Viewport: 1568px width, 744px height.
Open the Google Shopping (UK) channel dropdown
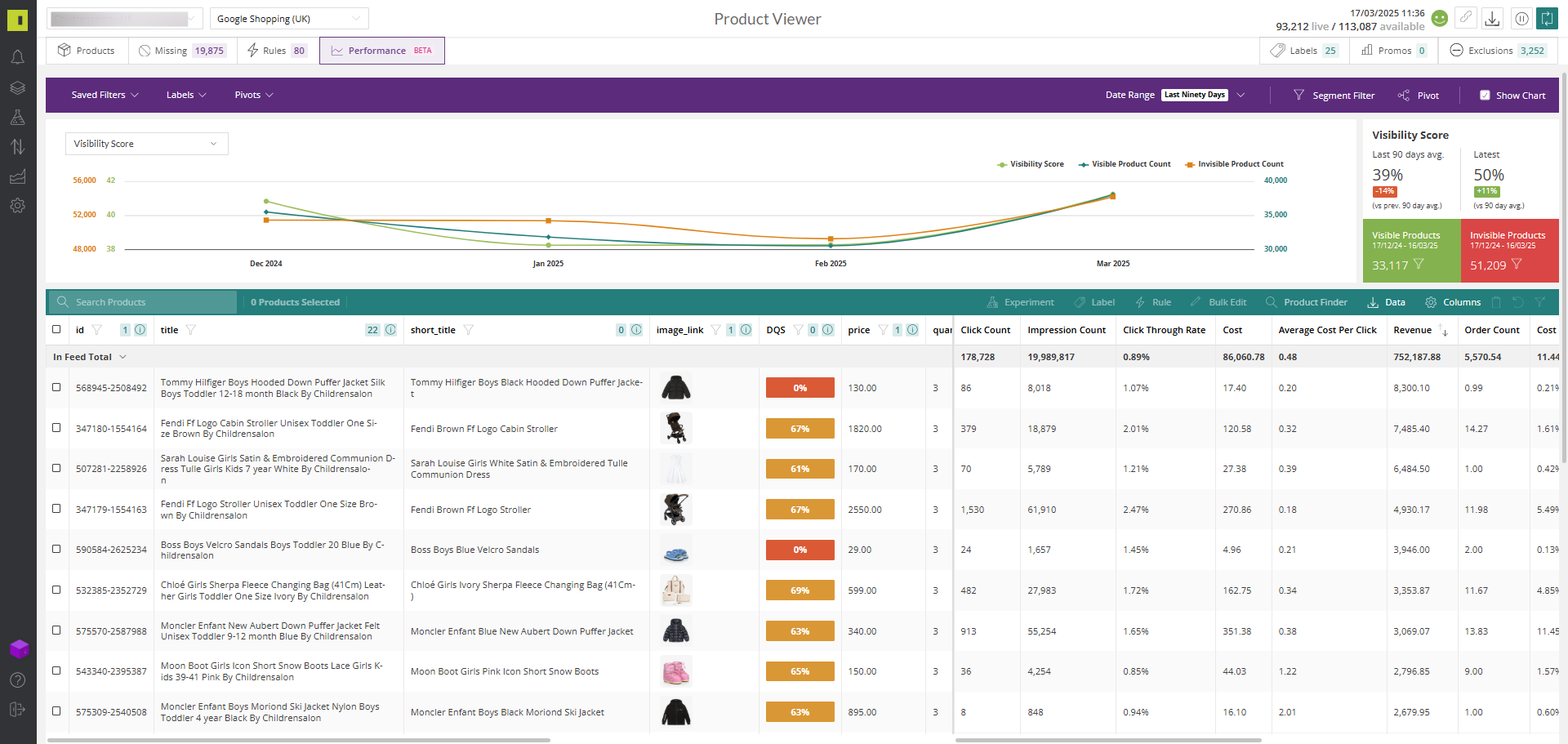pos(288,19)
